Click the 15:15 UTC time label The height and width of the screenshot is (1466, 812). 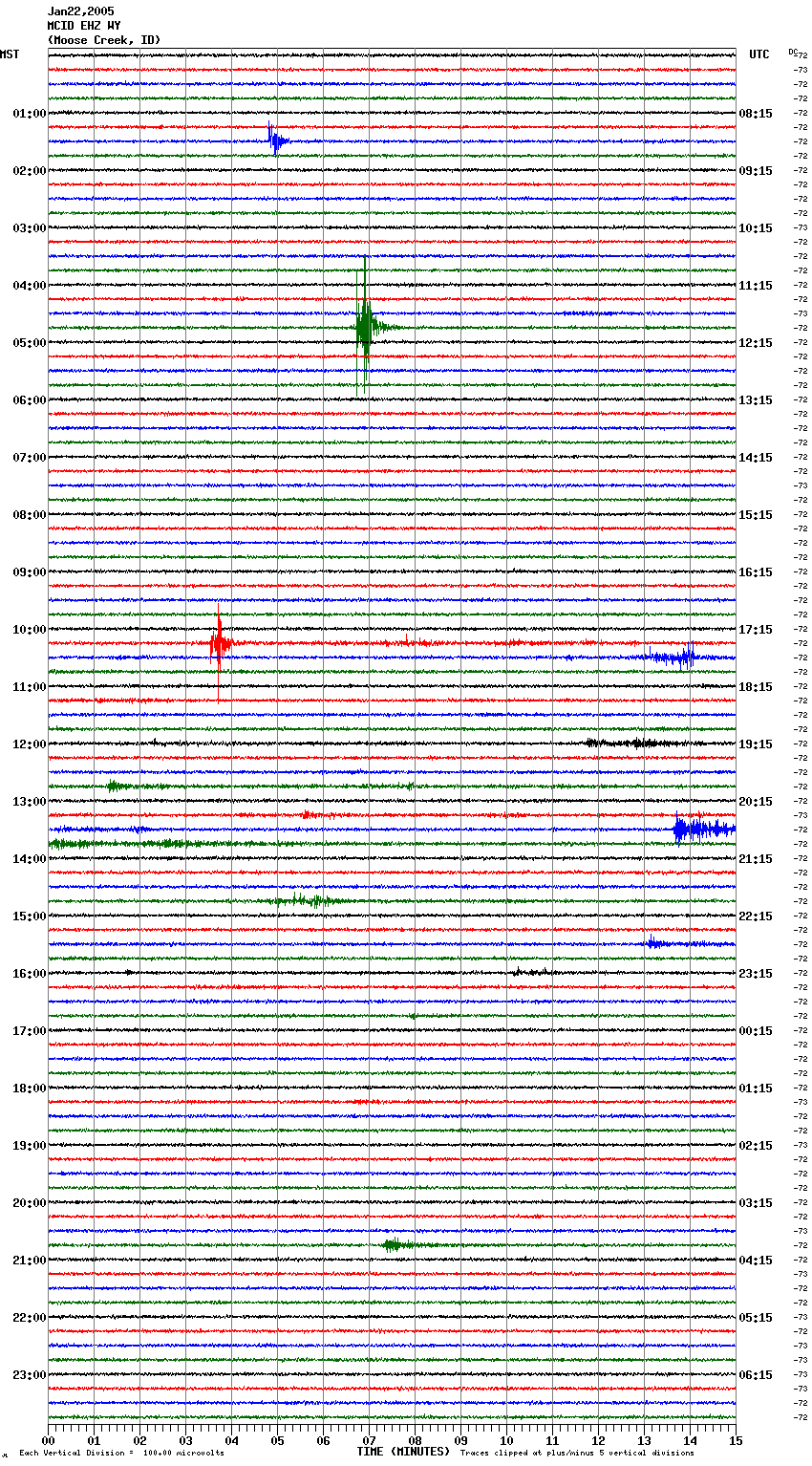click(756, 515)
